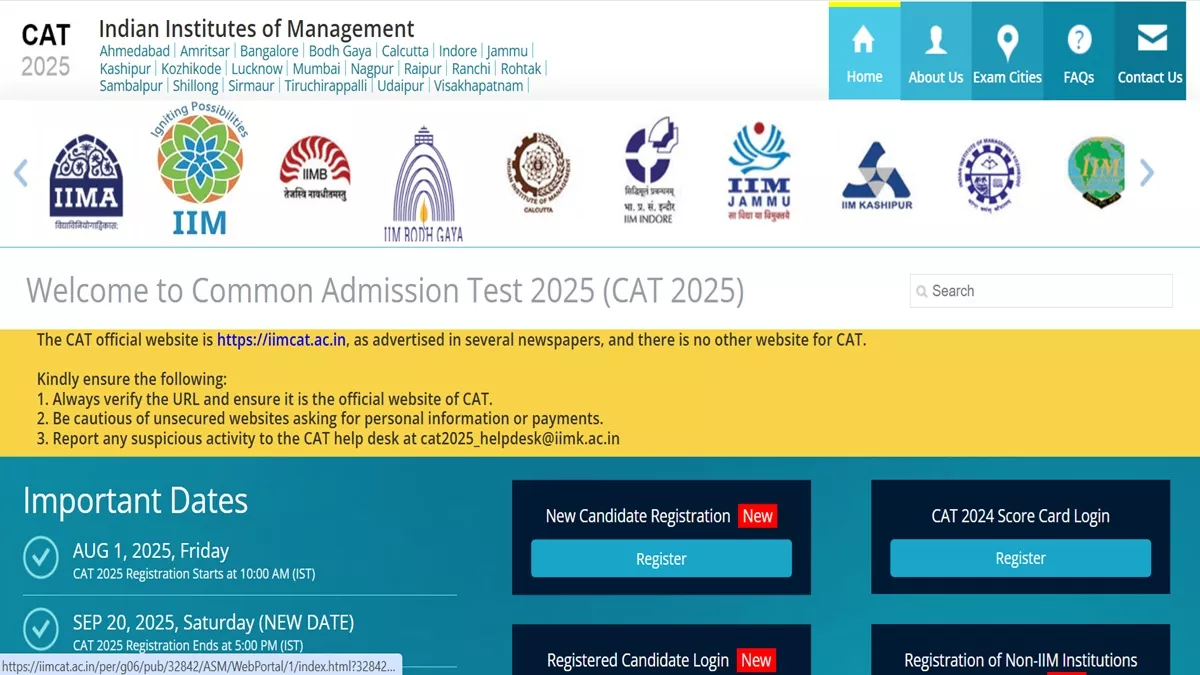Click the New Candidate Registration heading
This screenshot has height=675, width=1200.
[x=638, y=516]
